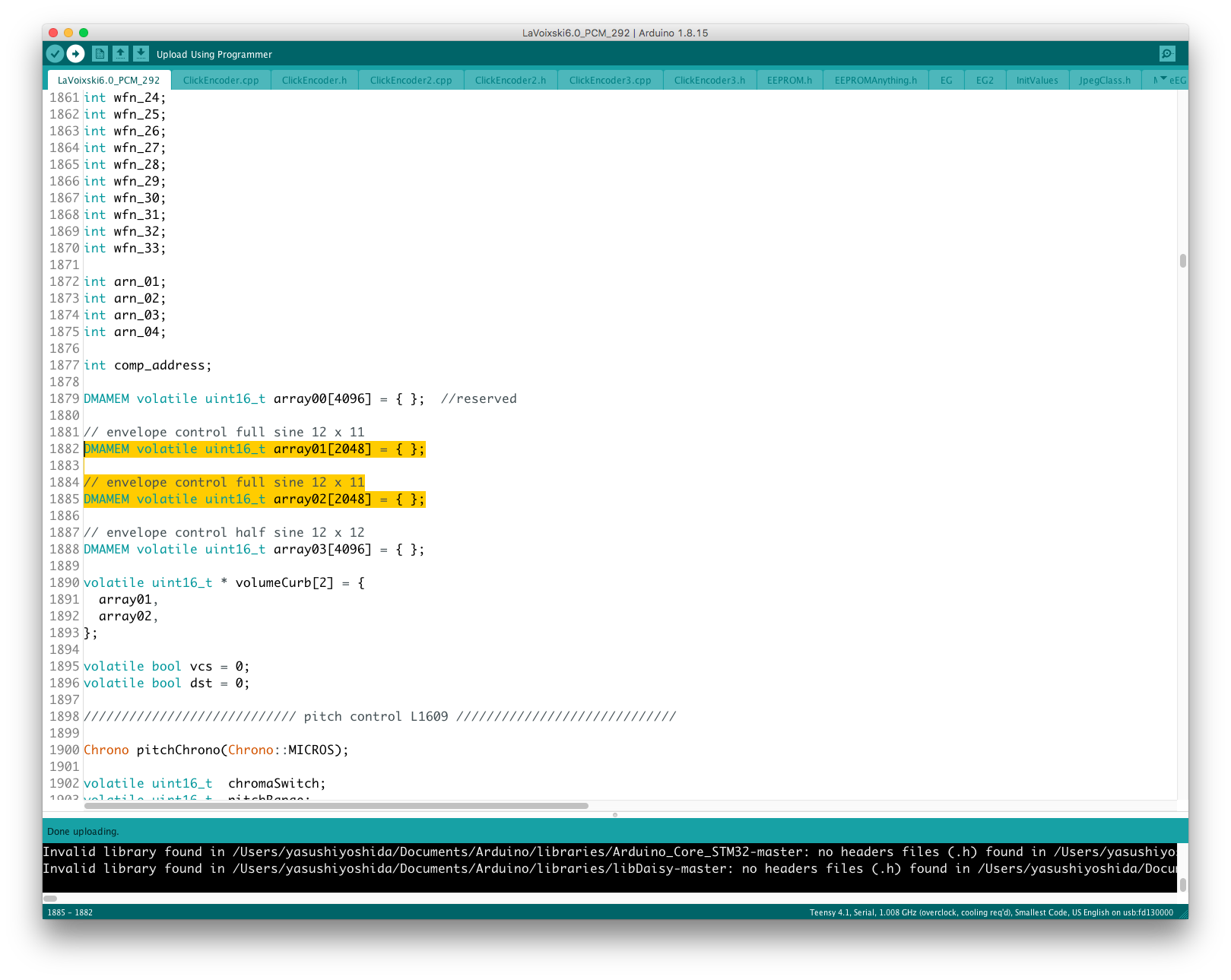Click the editor vertical scrollbar thumb
Viewport: 1231px width, 980px height.
1182,261
